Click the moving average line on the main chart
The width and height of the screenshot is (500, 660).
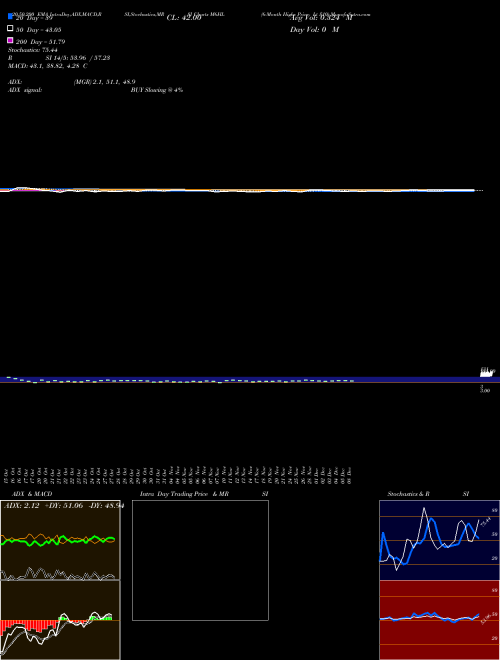tap(237, 190)
